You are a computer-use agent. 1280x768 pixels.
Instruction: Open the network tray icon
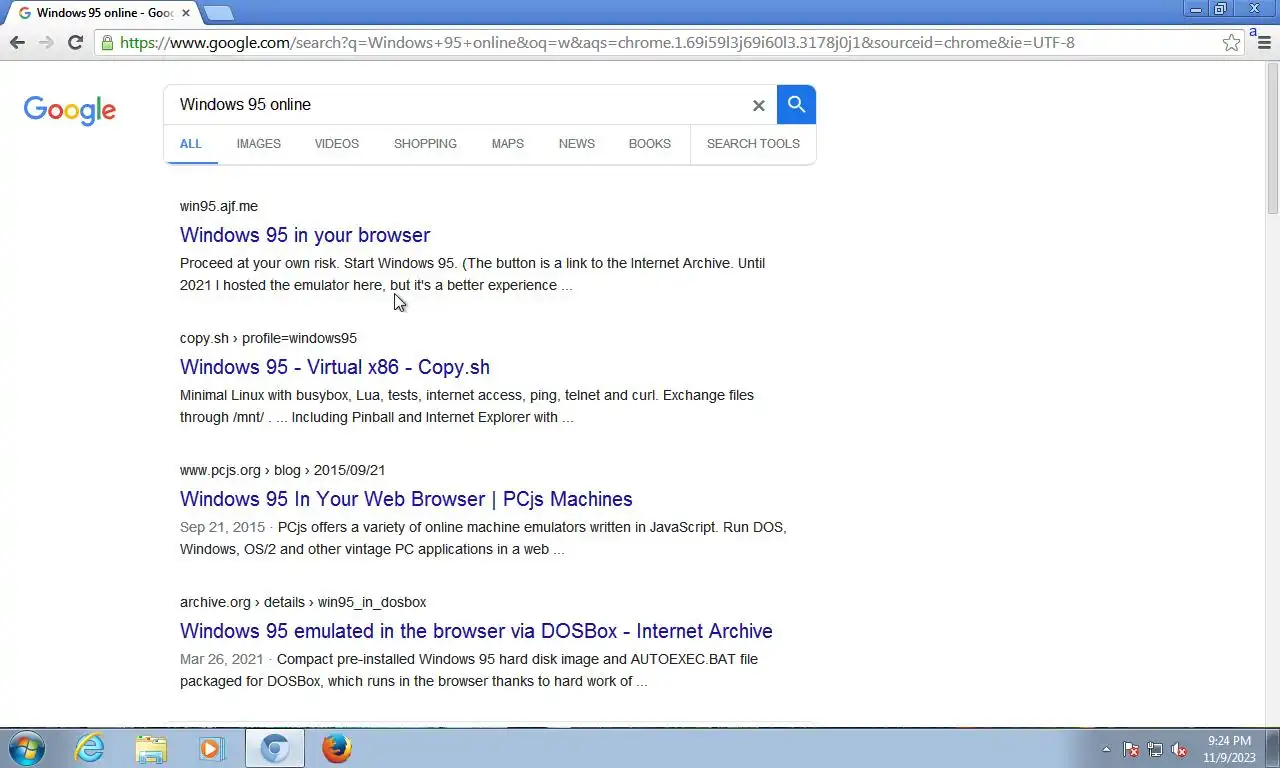1155,749
